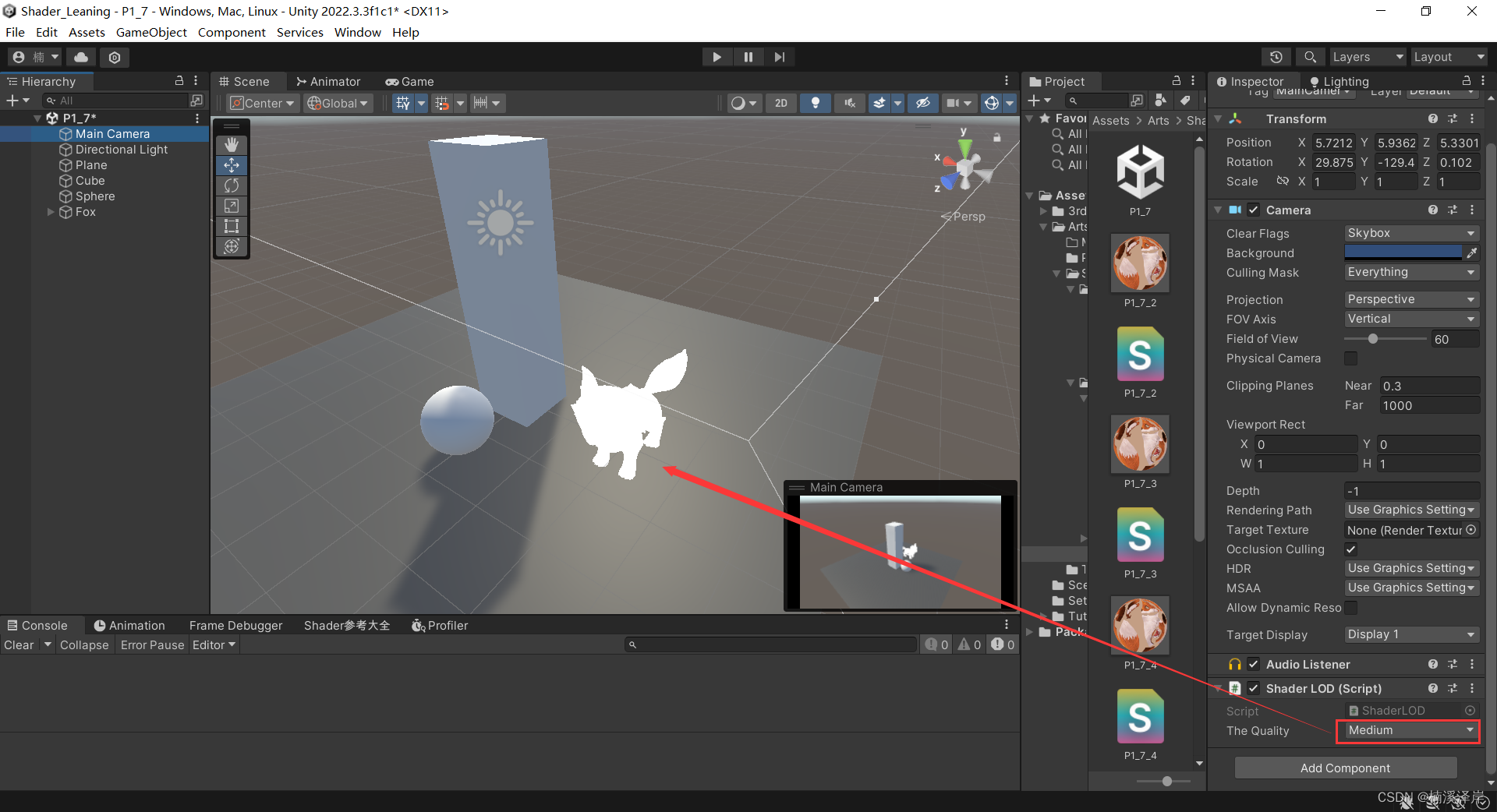Expand the Fox object in Hierarchy

[51, 211]
